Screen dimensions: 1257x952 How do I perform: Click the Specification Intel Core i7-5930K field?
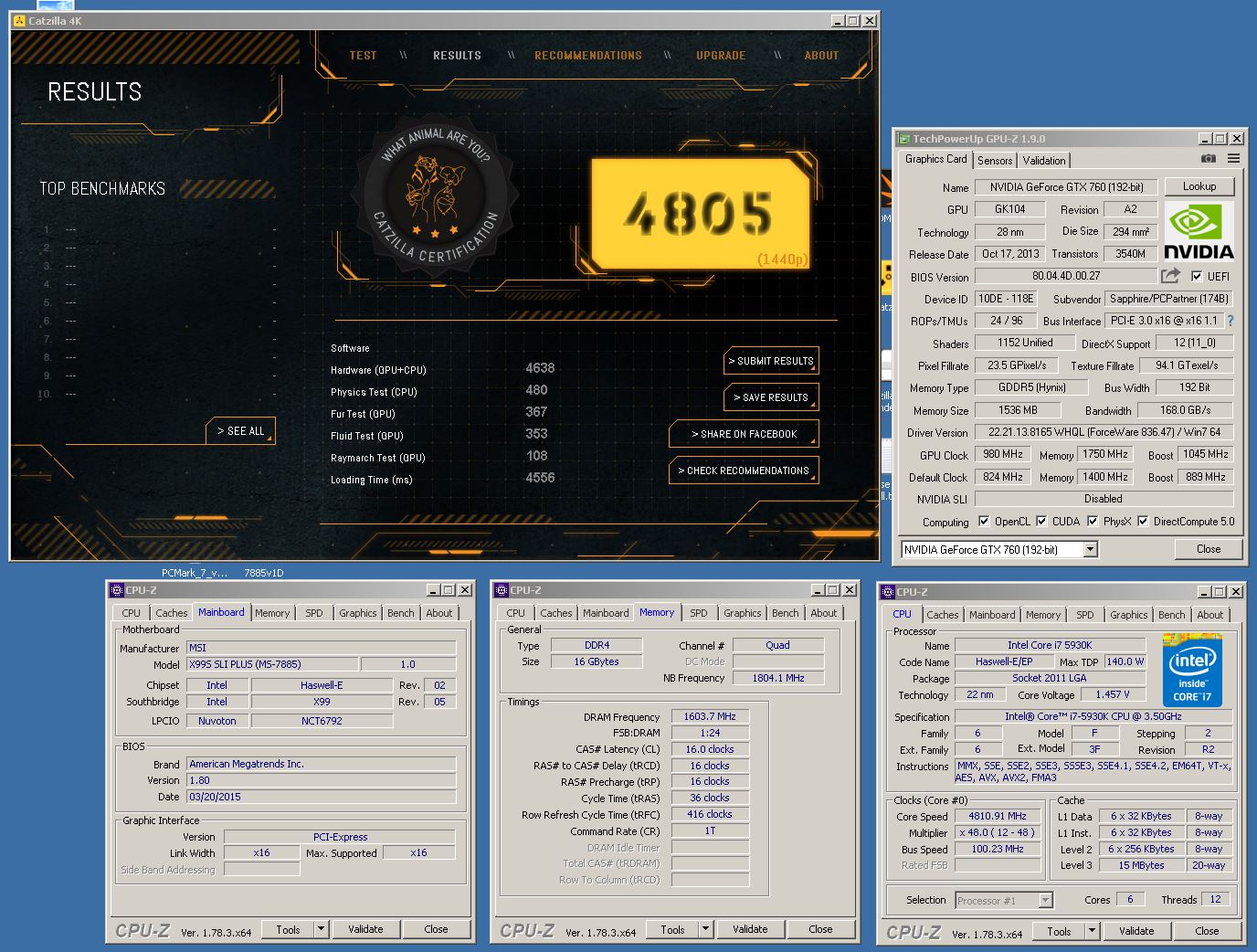pos(1093,716)
